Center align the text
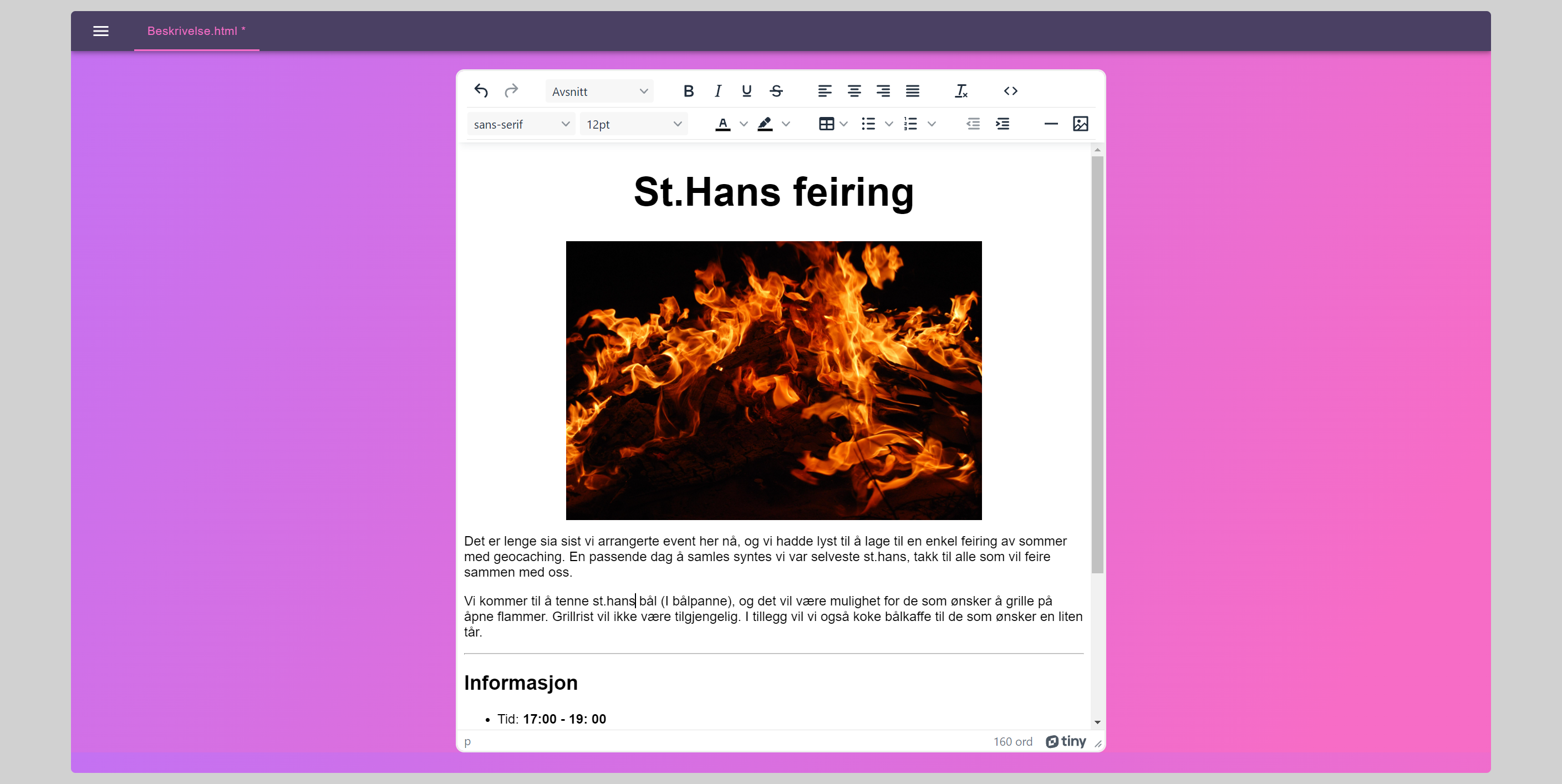The width and height of the screenshot is (1562, 784). (854, 91)
